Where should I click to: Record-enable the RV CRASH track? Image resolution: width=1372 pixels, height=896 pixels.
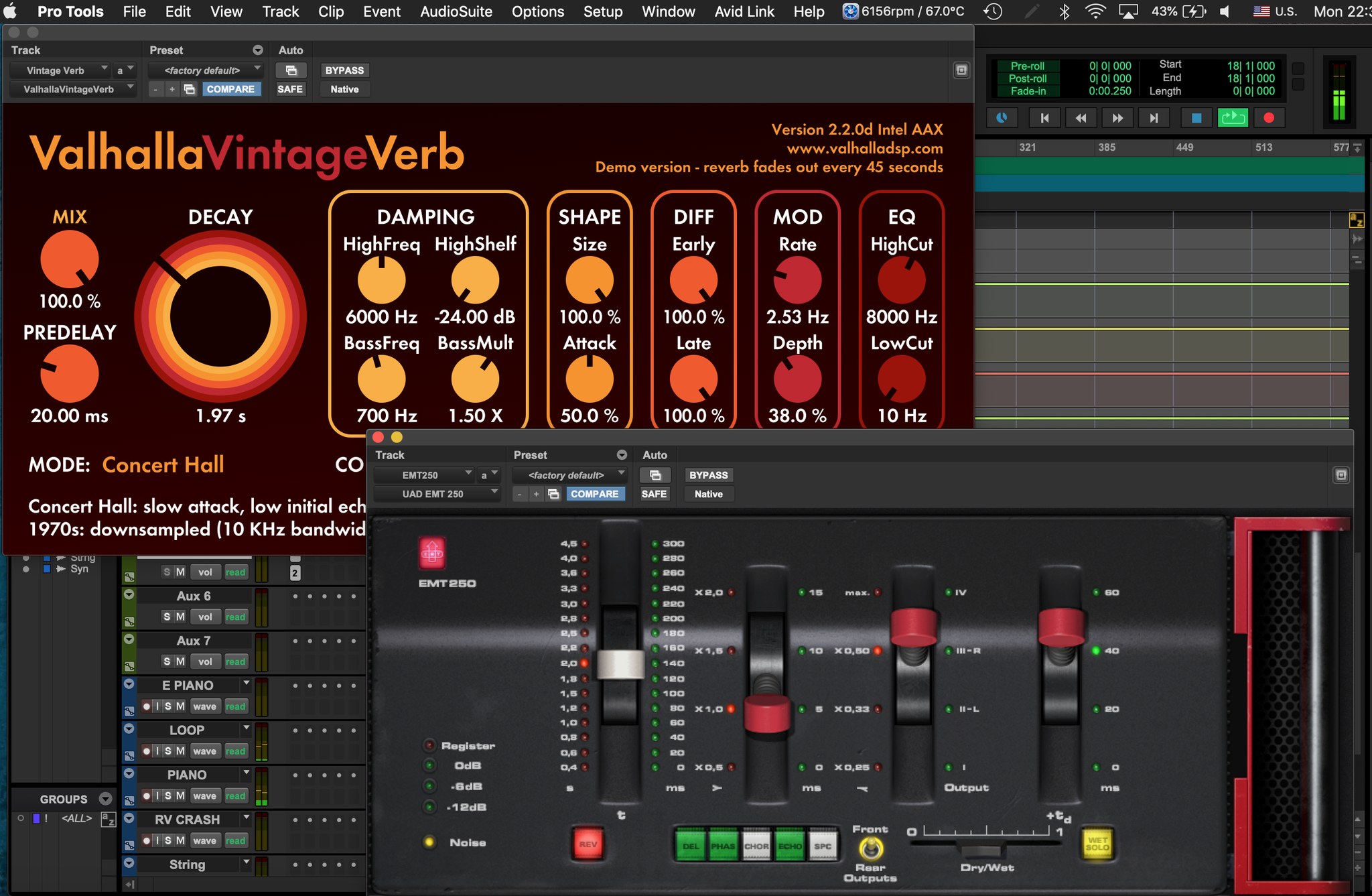pyautogui.click(x=146, y=840)
